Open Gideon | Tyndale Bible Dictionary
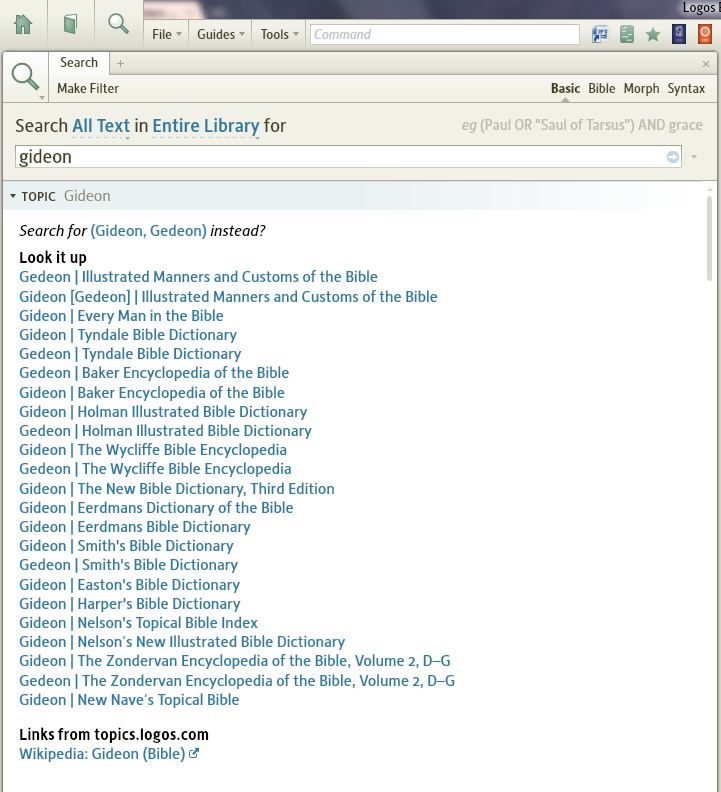 pos(128,335)
